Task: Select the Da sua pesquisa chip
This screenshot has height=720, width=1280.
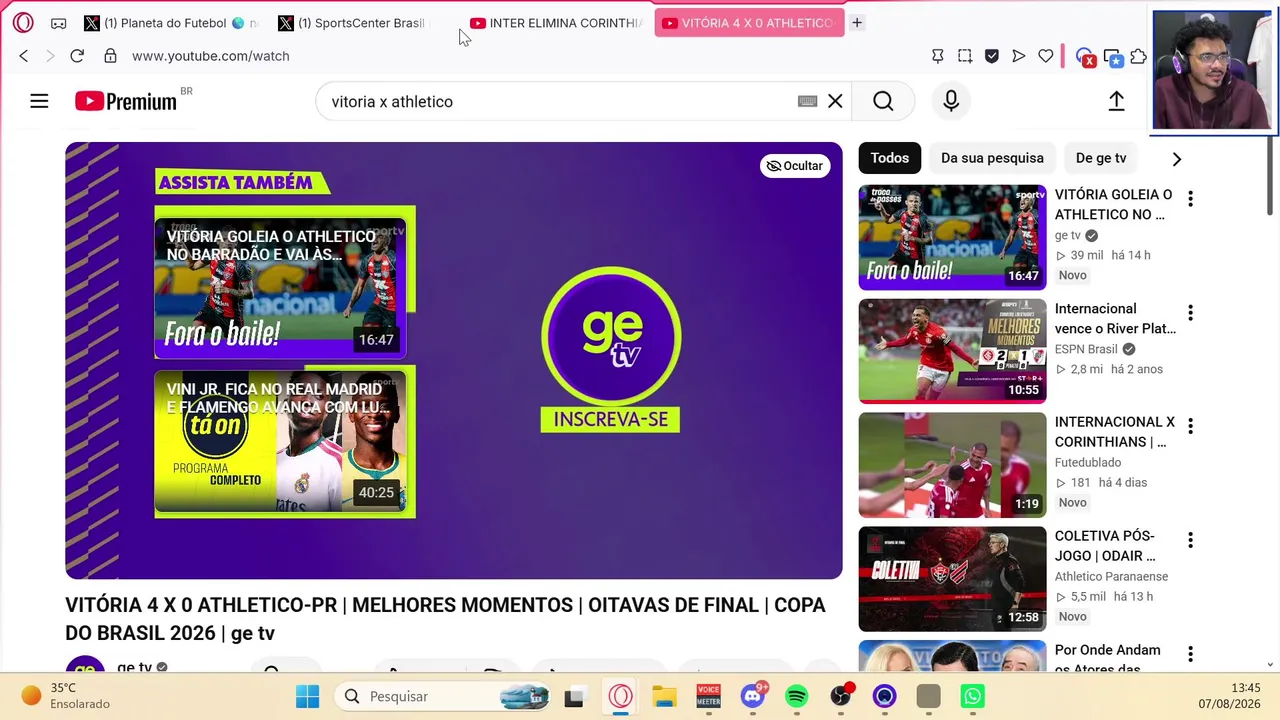Action: coord(992,158)
